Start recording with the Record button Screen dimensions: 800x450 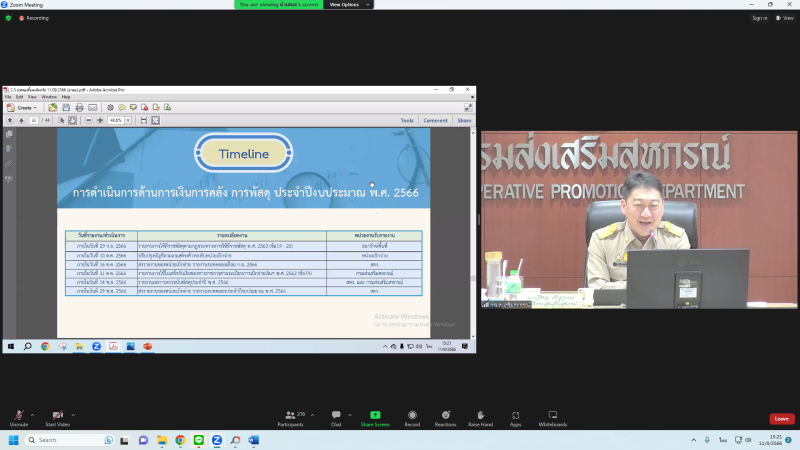412,418
